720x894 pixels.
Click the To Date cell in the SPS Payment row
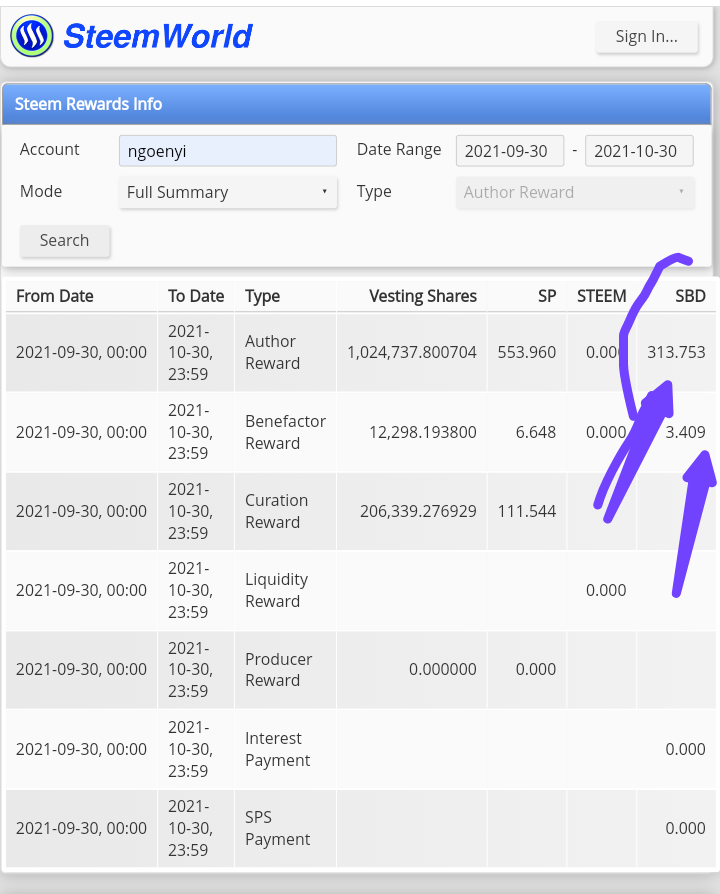[x=196, y=828]
